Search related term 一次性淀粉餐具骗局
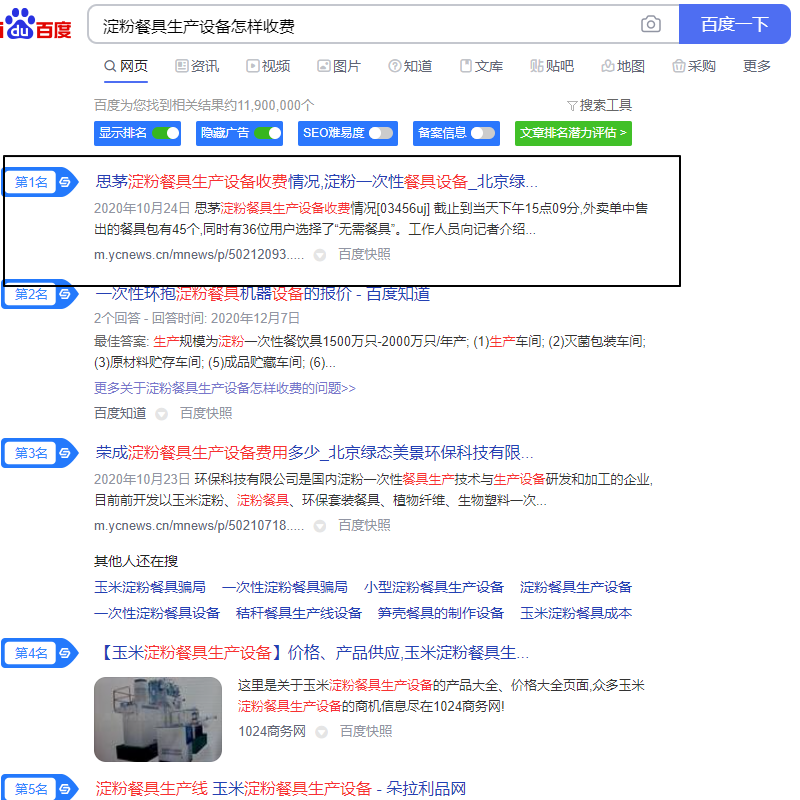 click(x=285, y=587)
